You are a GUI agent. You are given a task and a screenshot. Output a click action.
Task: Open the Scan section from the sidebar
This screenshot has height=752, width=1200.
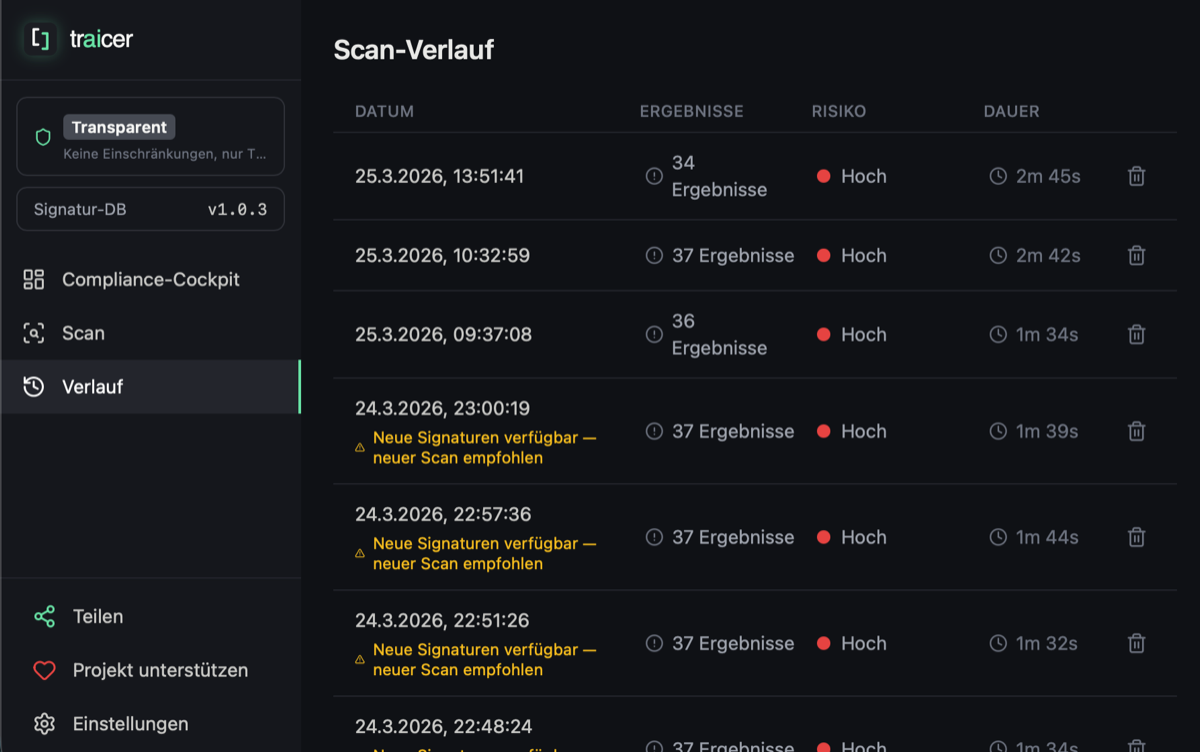pos(85,333)
